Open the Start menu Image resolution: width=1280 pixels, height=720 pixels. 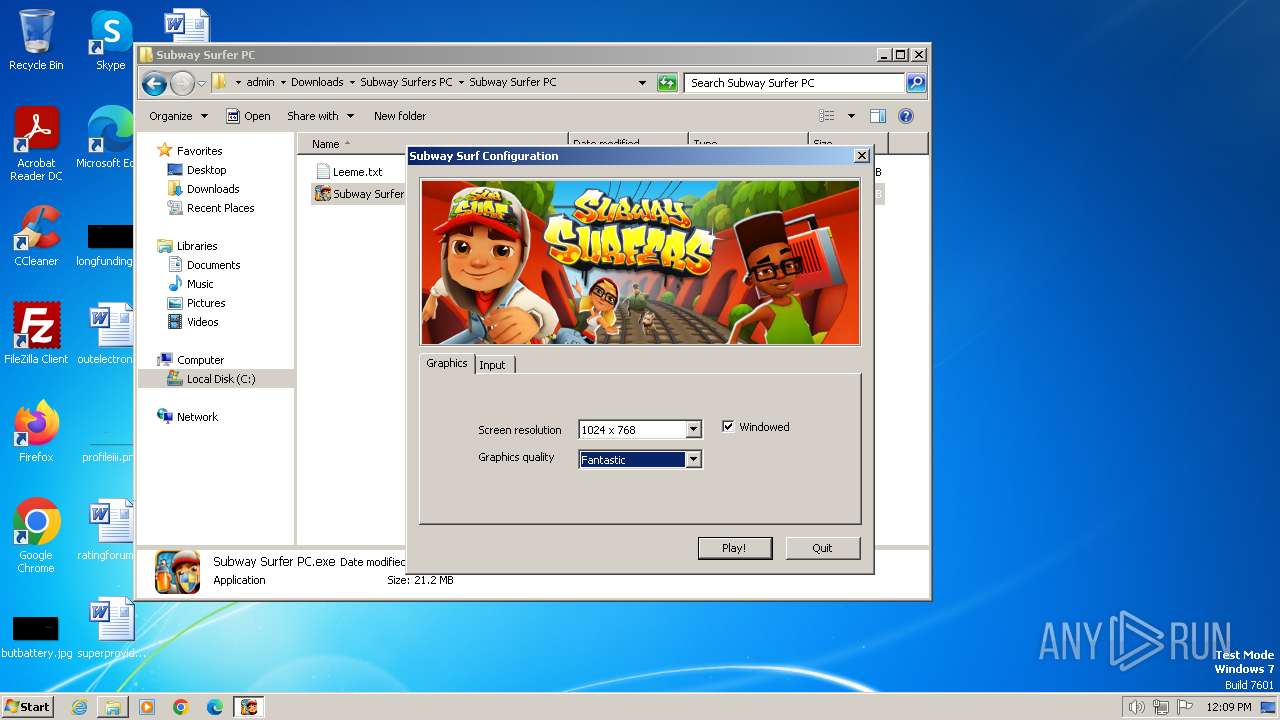[28, 707]
